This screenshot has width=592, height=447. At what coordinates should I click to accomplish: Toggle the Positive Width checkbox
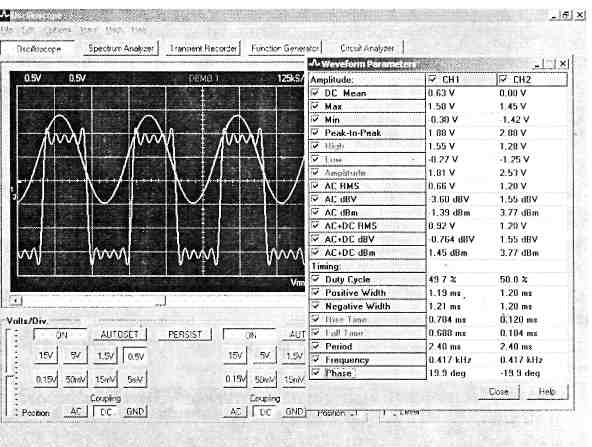316,293
